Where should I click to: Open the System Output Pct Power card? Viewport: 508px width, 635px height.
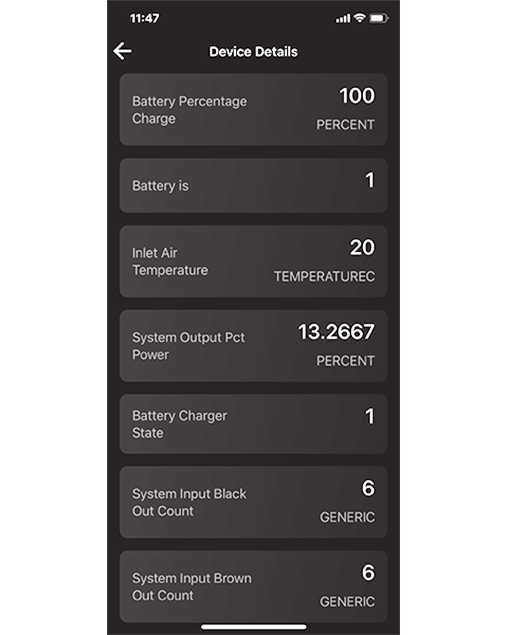point(254,346)
